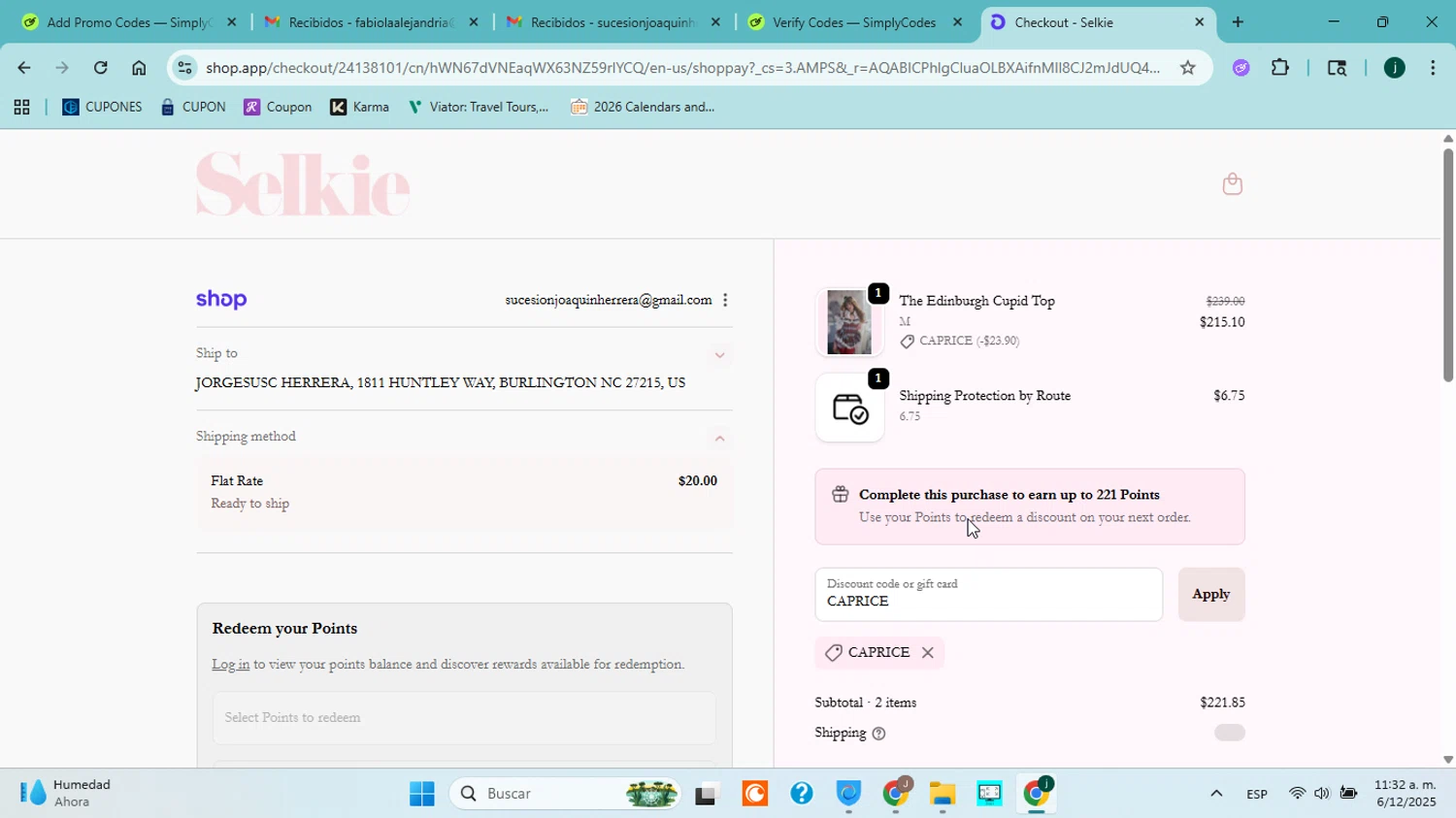
Task: Click the Apply discount button
Action: [1210, 594]
